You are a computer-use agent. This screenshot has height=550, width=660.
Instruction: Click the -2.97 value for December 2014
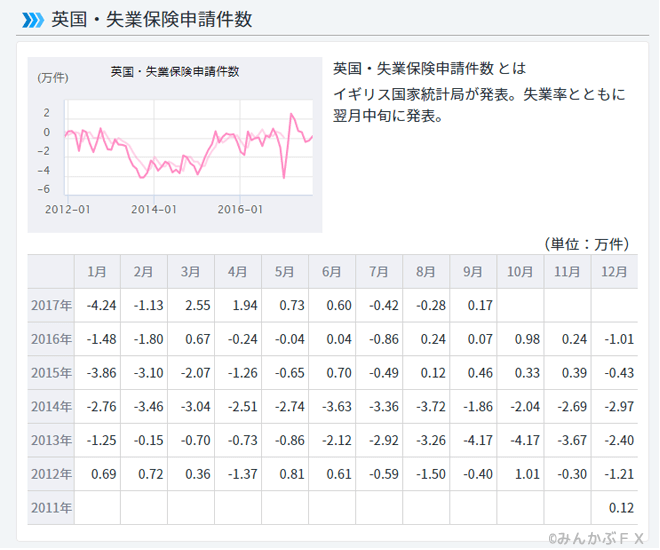click(619, 407)
